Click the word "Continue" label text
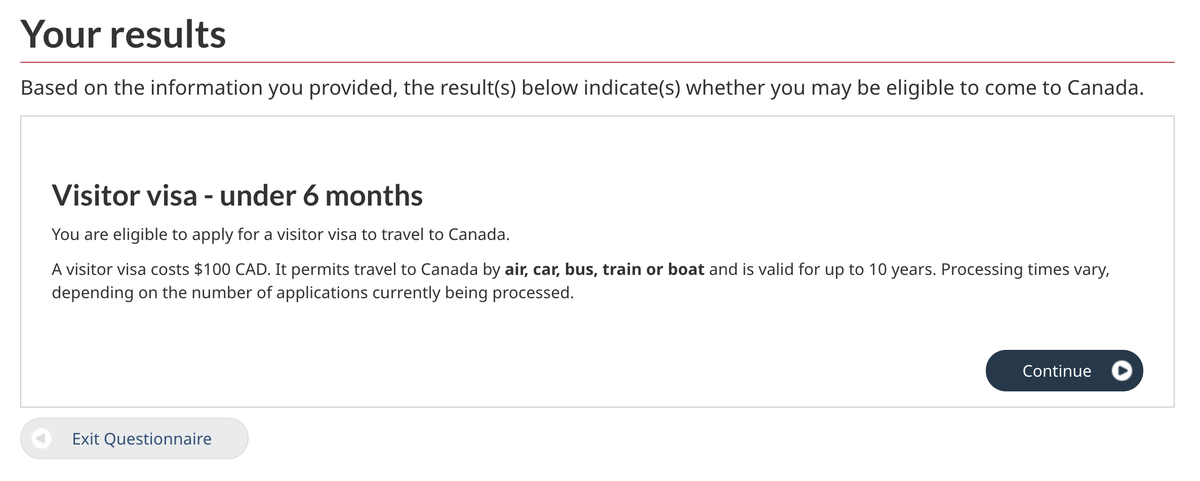This screenshot has width=1200, height=481. [1057, 371]
